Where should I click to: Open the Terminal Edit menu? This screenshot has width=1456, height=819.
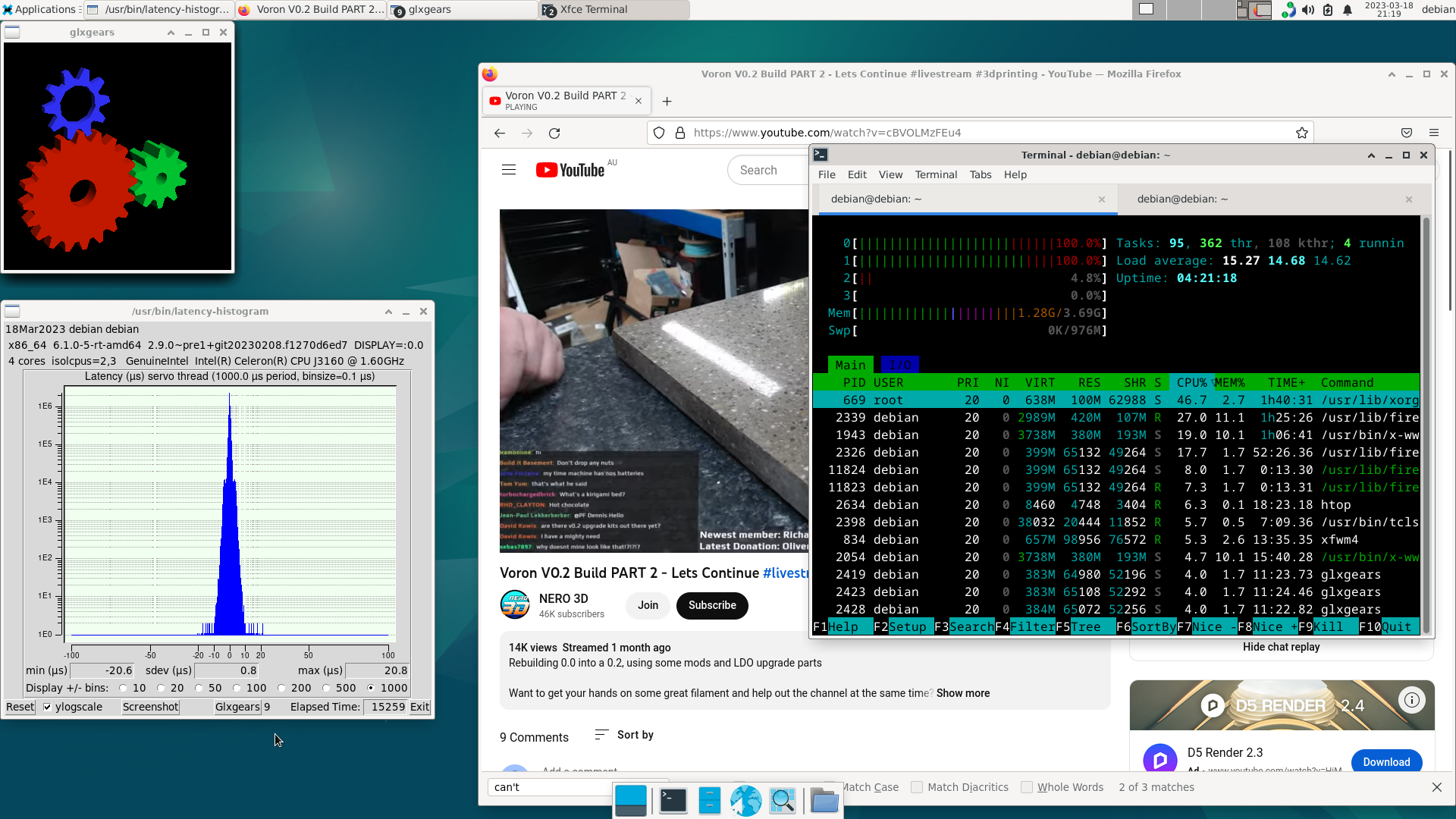[857, 174]
